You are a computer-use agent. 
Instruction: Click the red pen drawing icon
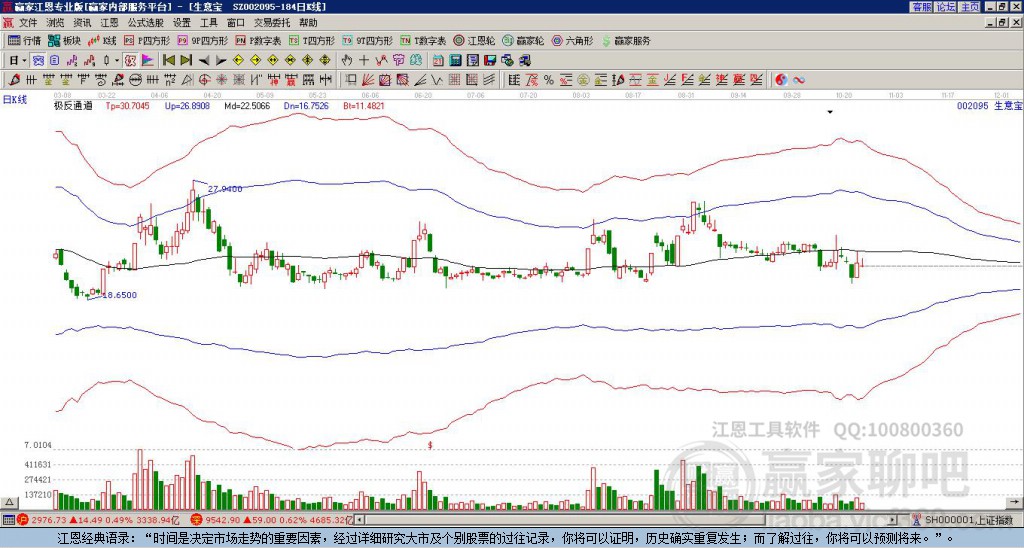pos(14,80)
